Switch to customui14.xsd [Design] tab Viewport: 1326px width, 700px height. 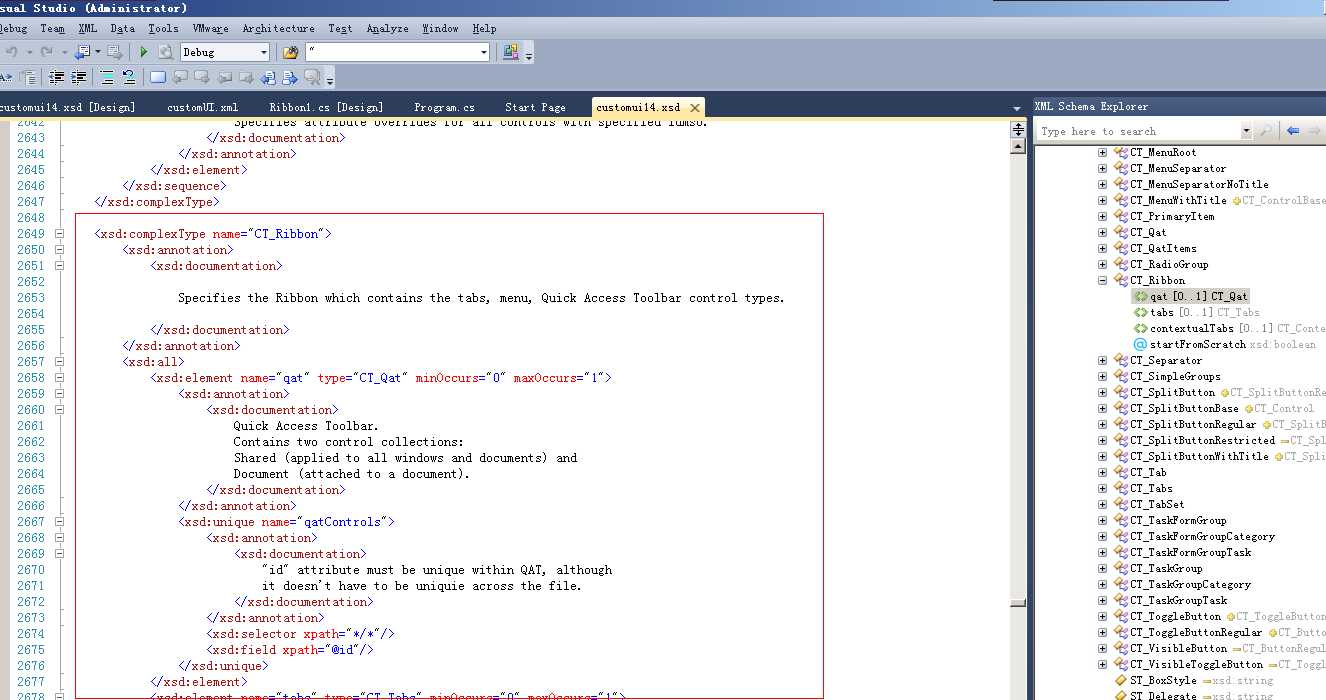coord(66,107)
